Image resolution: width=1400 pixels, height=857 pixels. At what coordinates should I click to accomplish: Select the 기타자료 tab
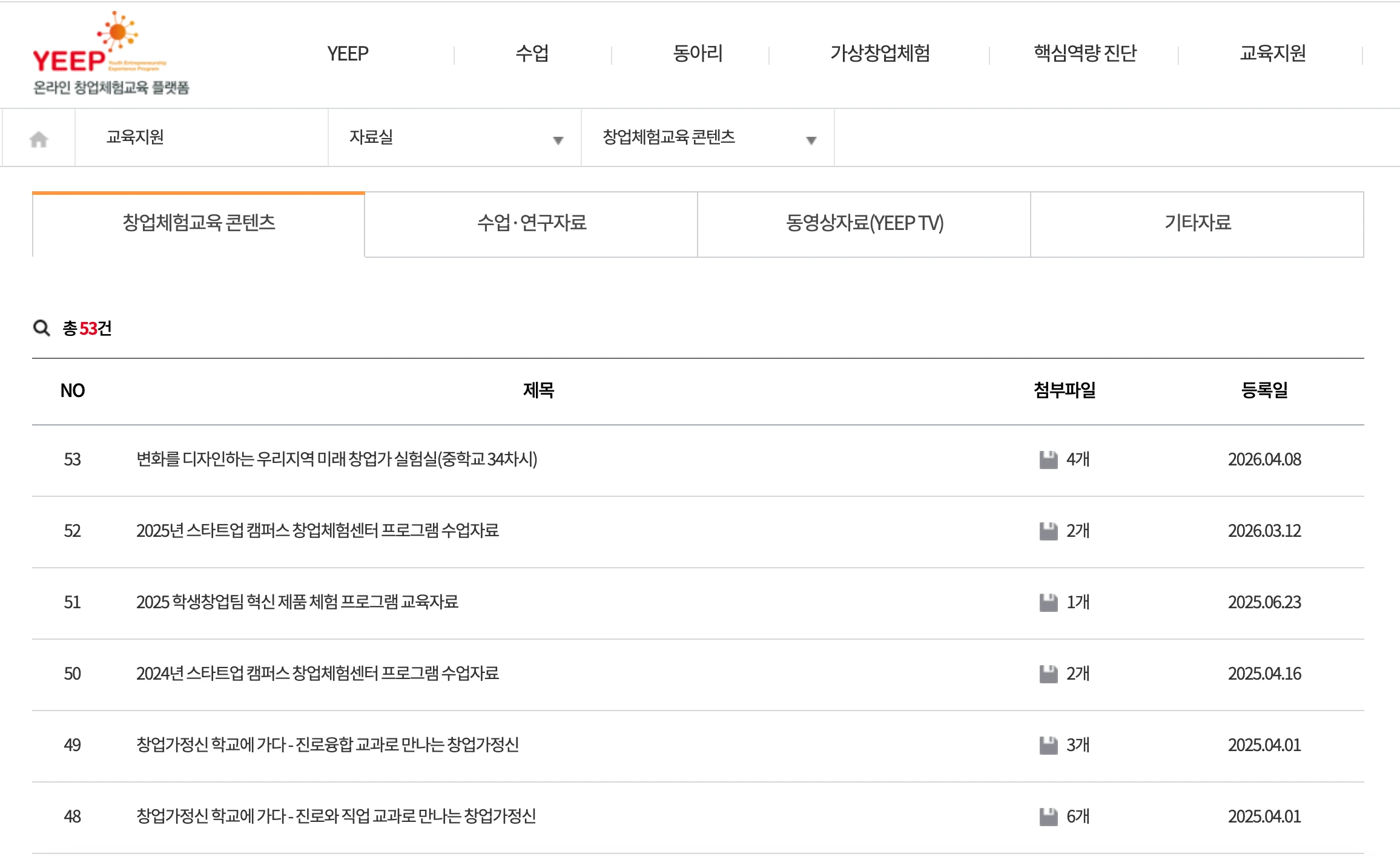coord(1197,223)
